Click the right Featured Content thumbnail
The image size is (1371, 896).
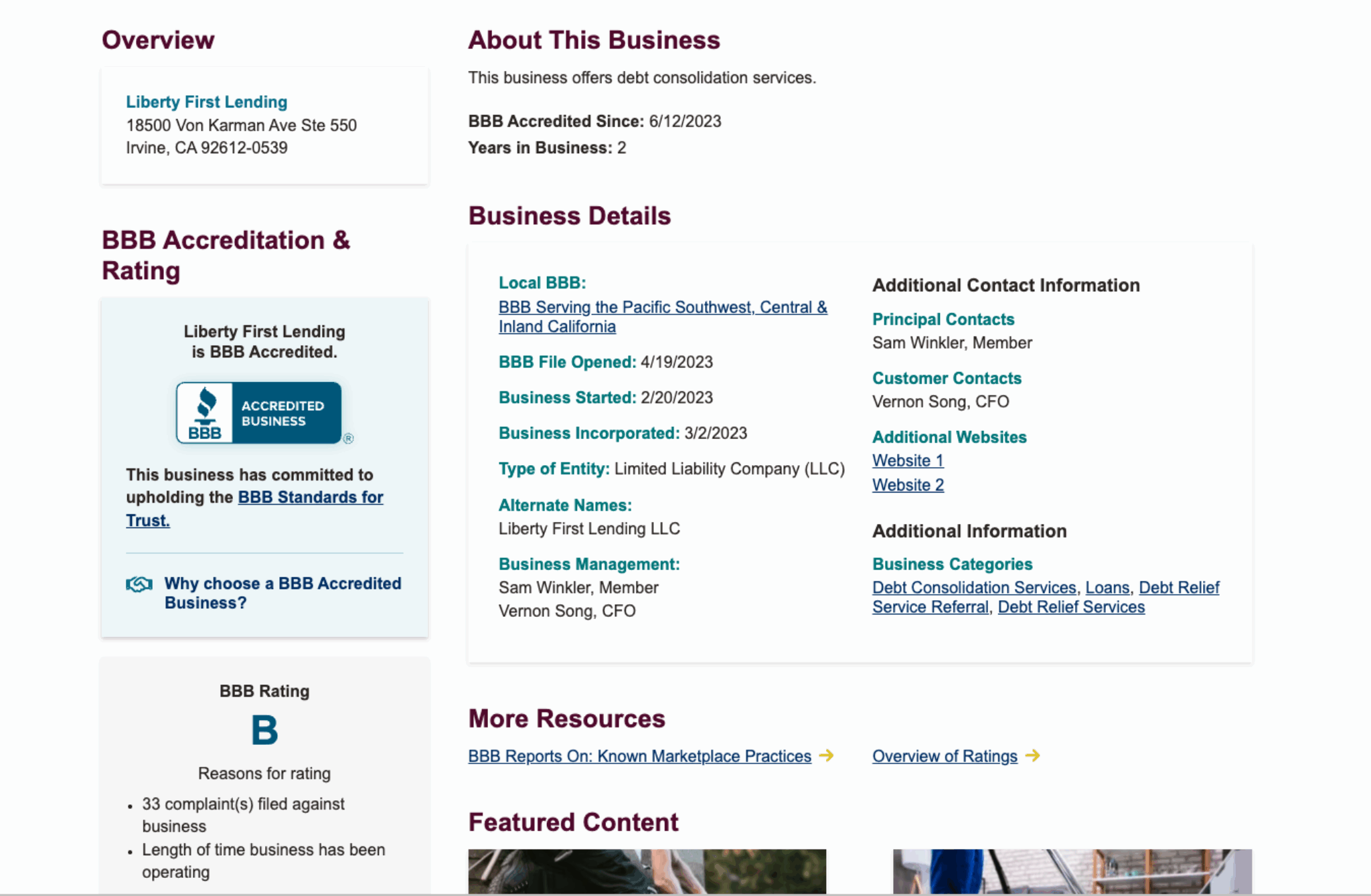click(1072, 871)
